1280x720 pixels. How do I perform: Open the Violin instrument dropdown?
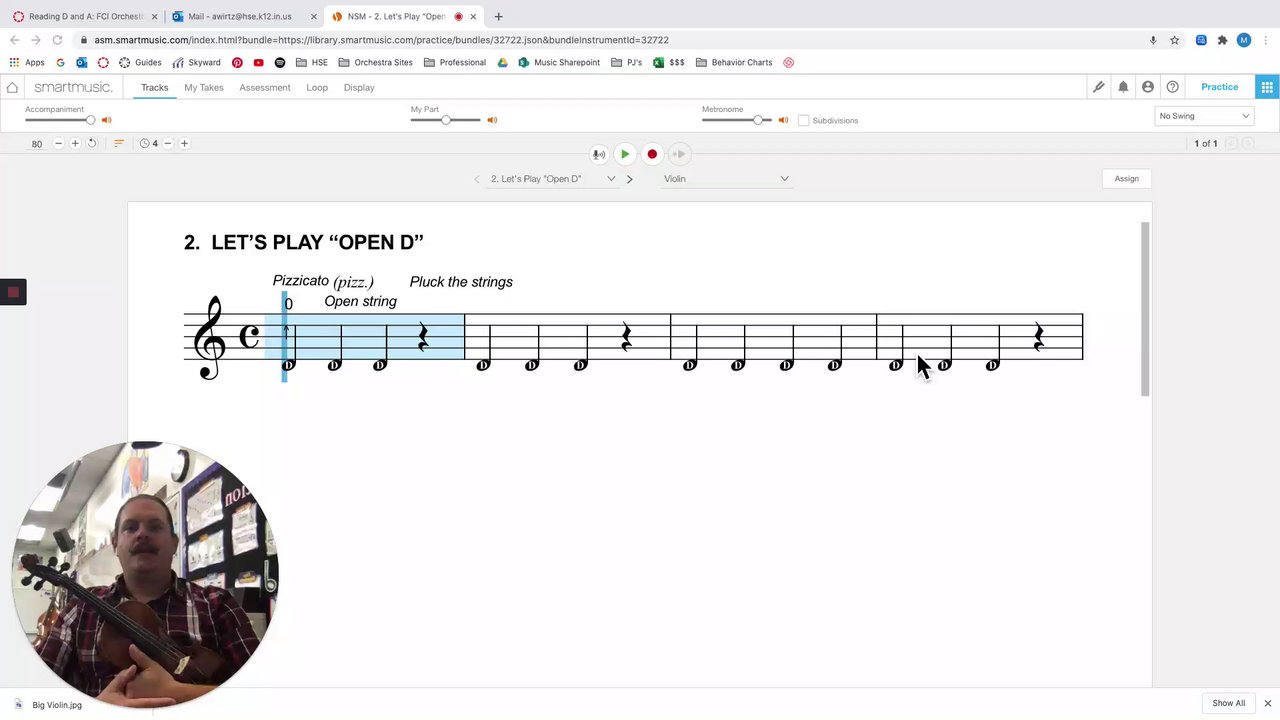pyautogui.click(x=726, y=179)
